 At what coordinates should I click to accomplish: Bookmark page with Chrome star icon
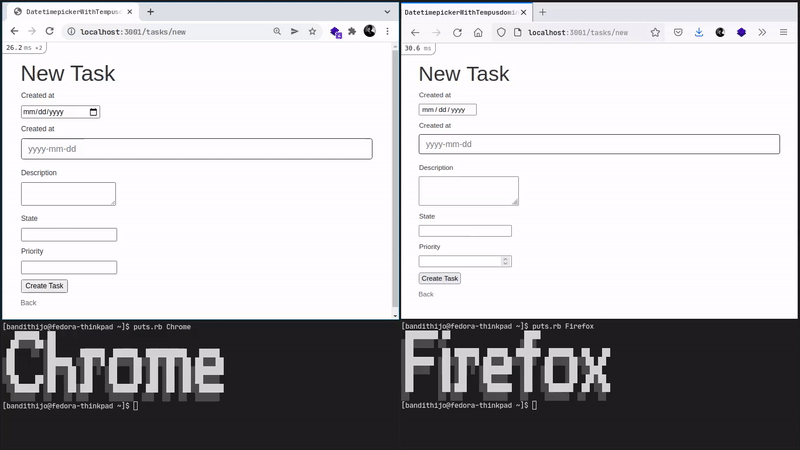click(312, 31)
